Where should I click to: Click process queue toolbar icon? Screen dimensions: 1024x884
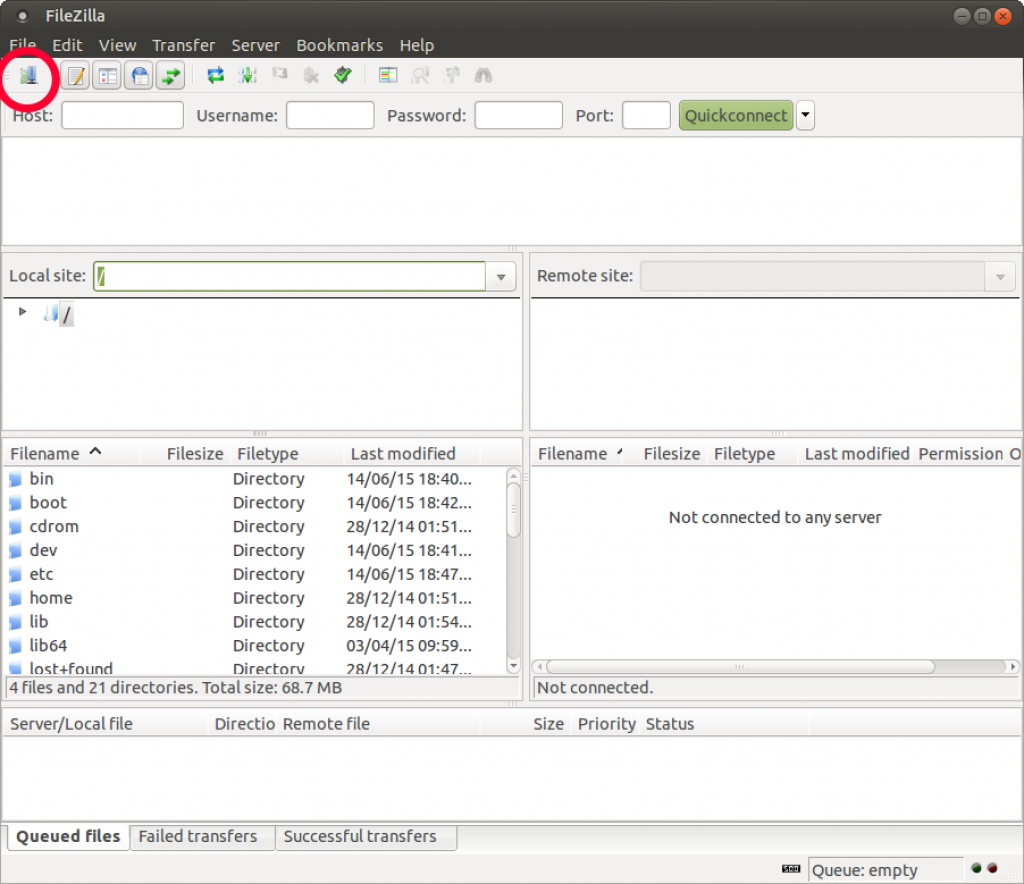coord(248,75)
